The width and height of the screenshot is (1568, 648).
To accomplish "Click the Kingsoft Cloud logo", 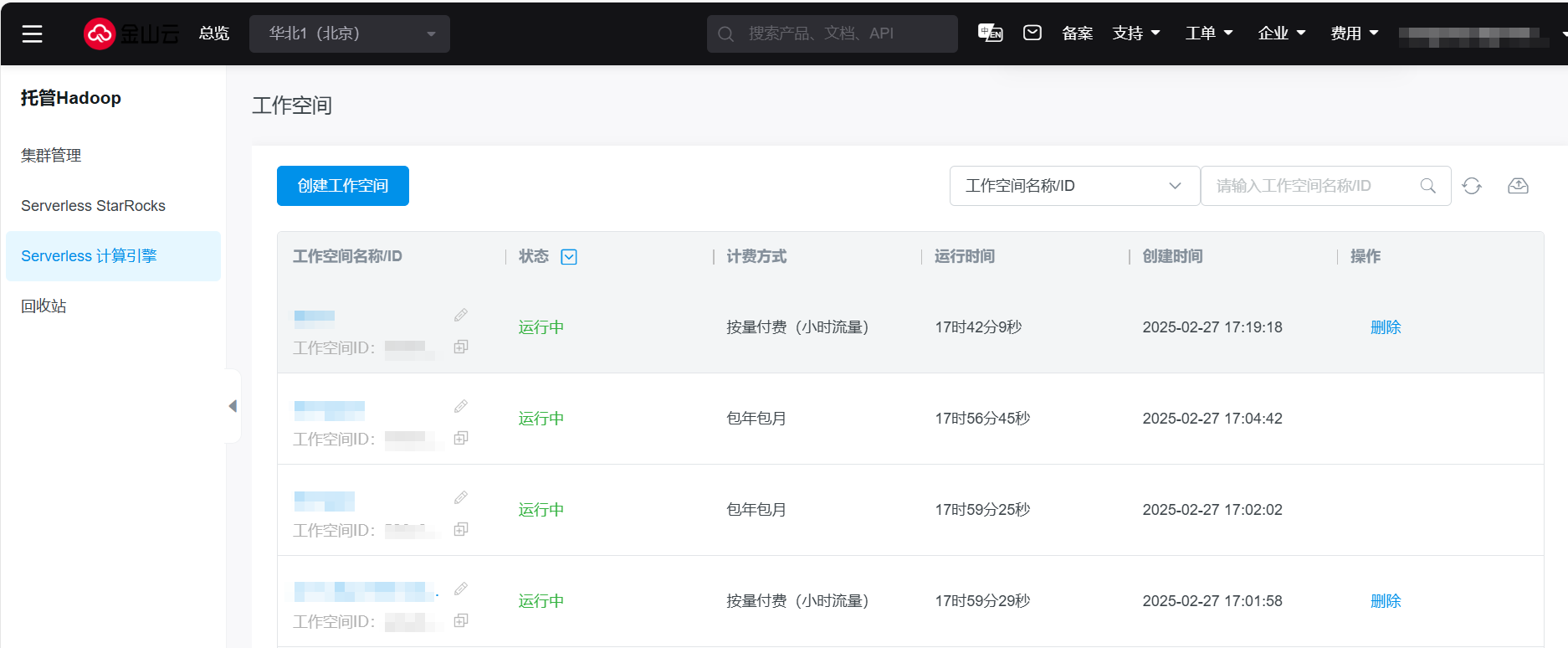I will click(x=131, y=33).
